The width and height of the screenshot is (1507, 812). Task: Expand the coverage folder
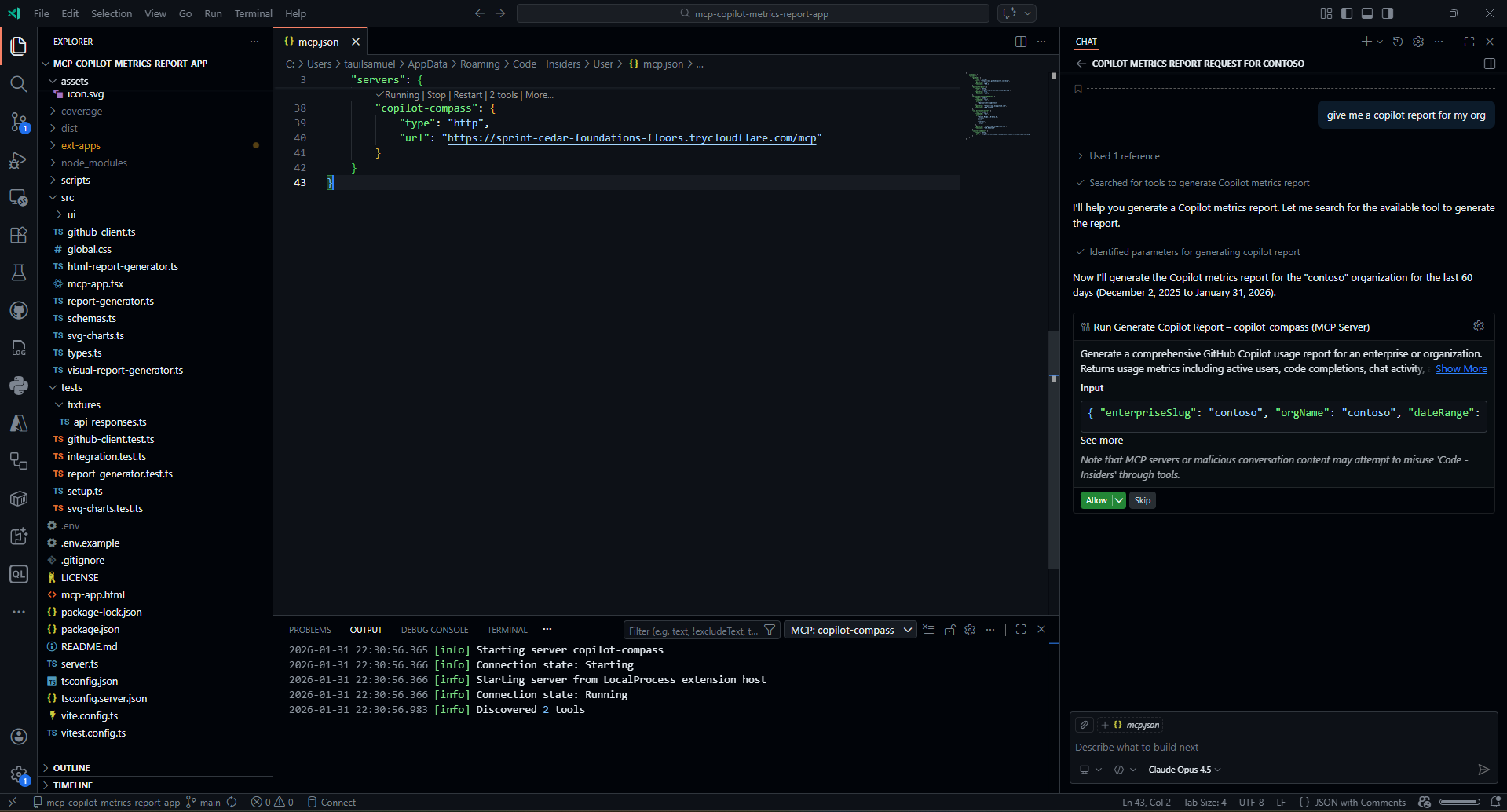click(82, 111)
